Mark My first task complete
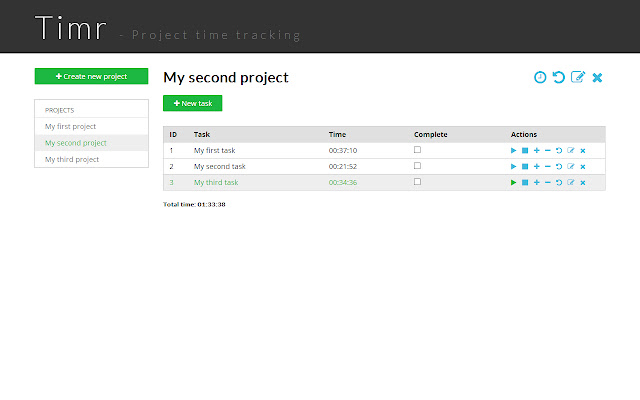 tap(417, 149)
